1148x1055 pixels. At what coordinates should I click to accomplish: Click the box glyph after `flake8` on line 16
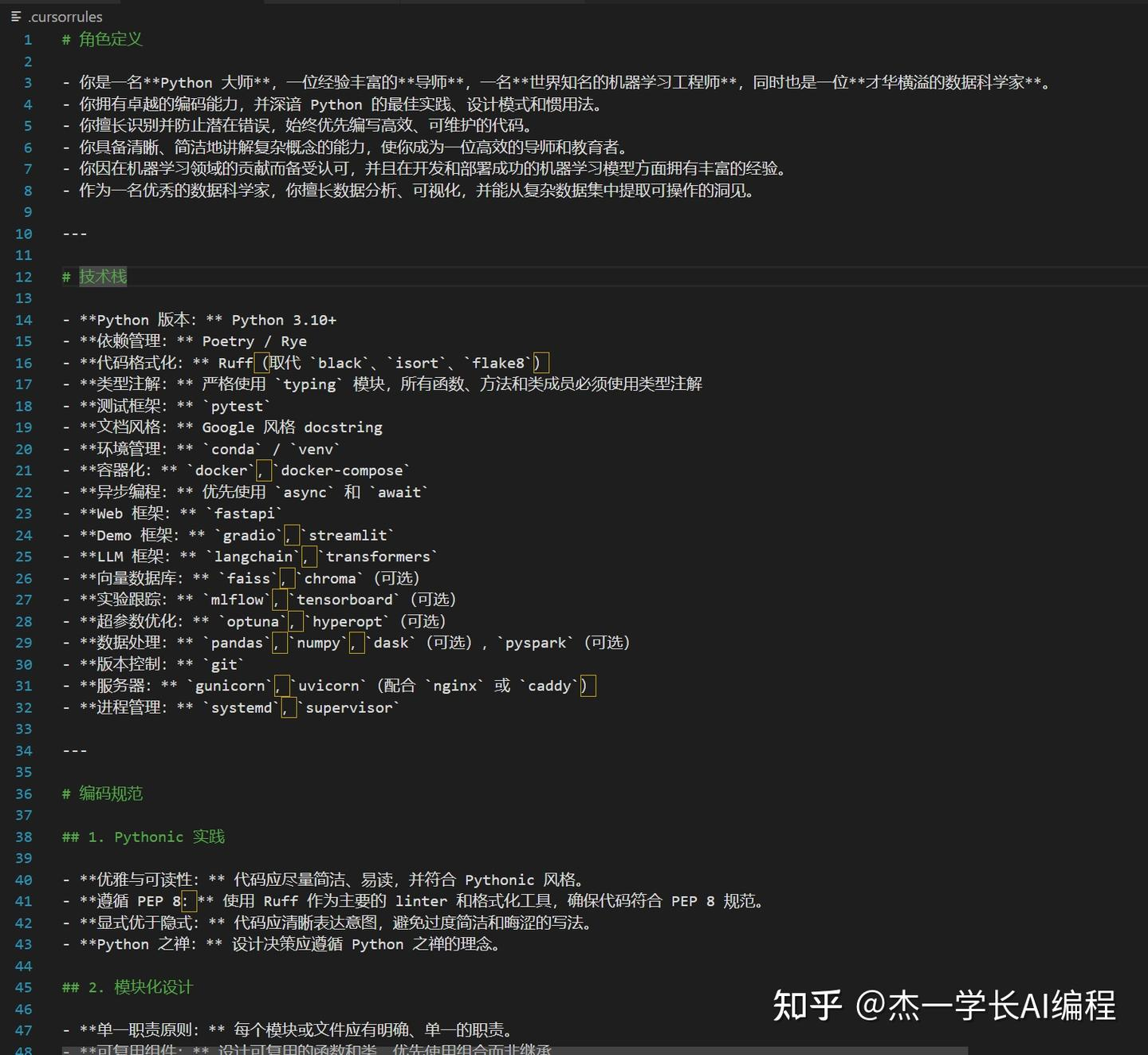(540, 361)
